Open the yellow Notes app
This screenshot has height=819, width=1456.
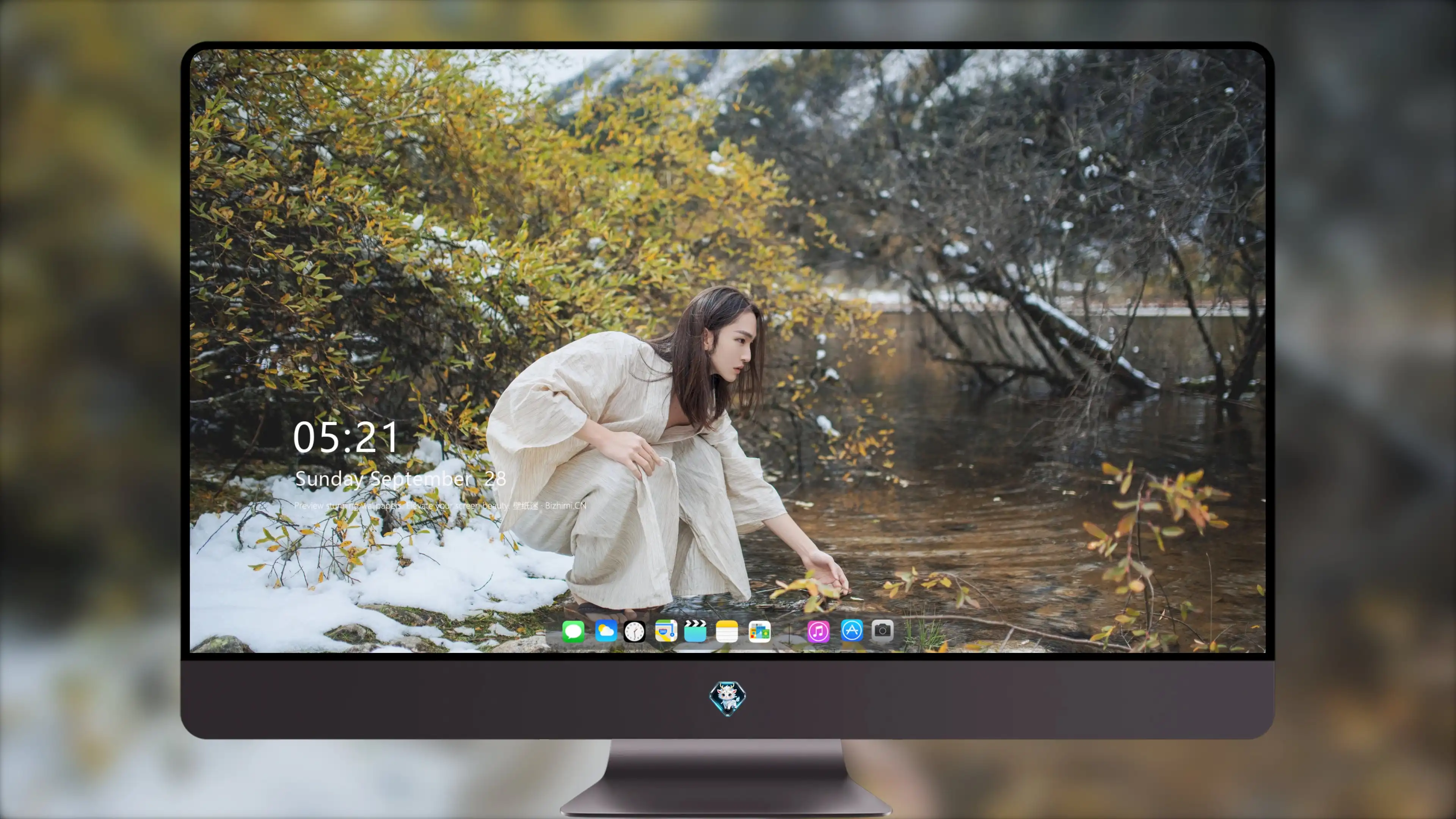(x=727, y=631)
